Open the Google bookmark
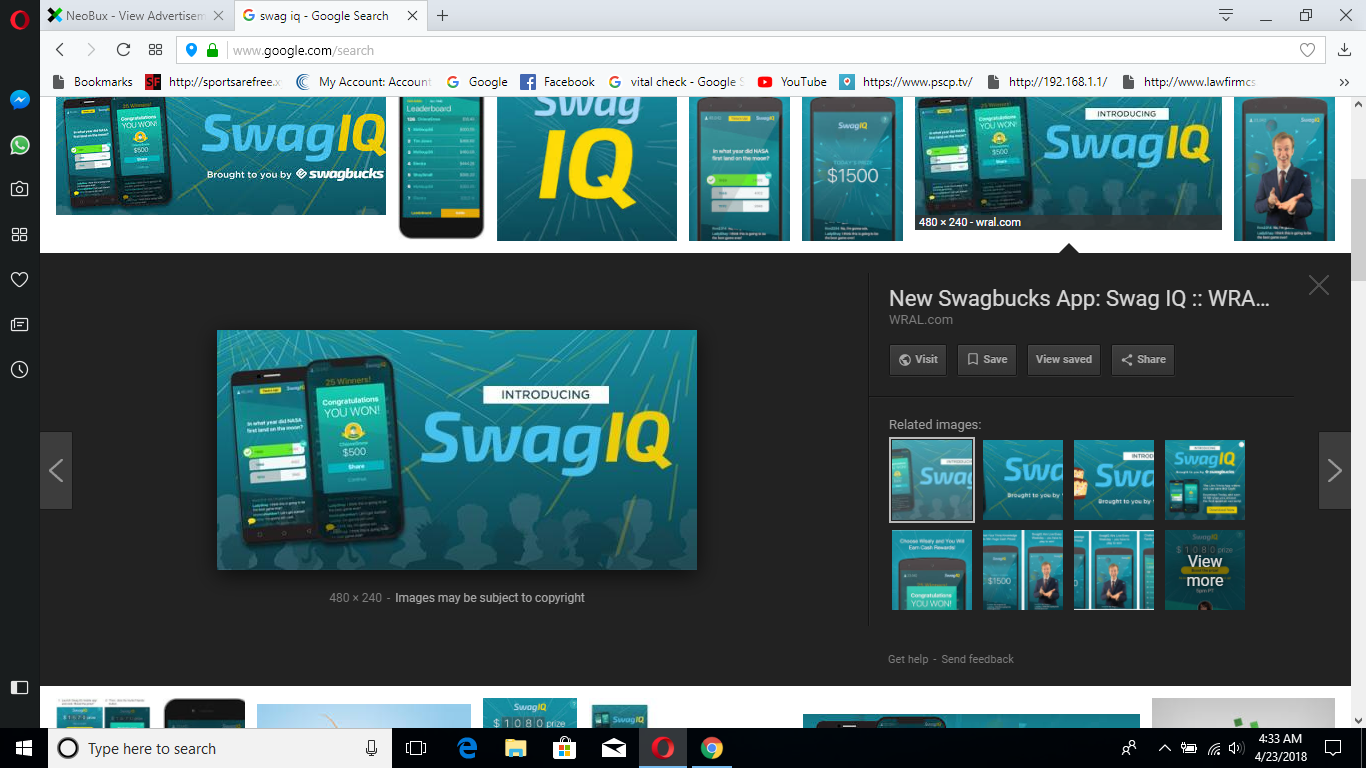The image size is (1366, 768). (477, 82)
